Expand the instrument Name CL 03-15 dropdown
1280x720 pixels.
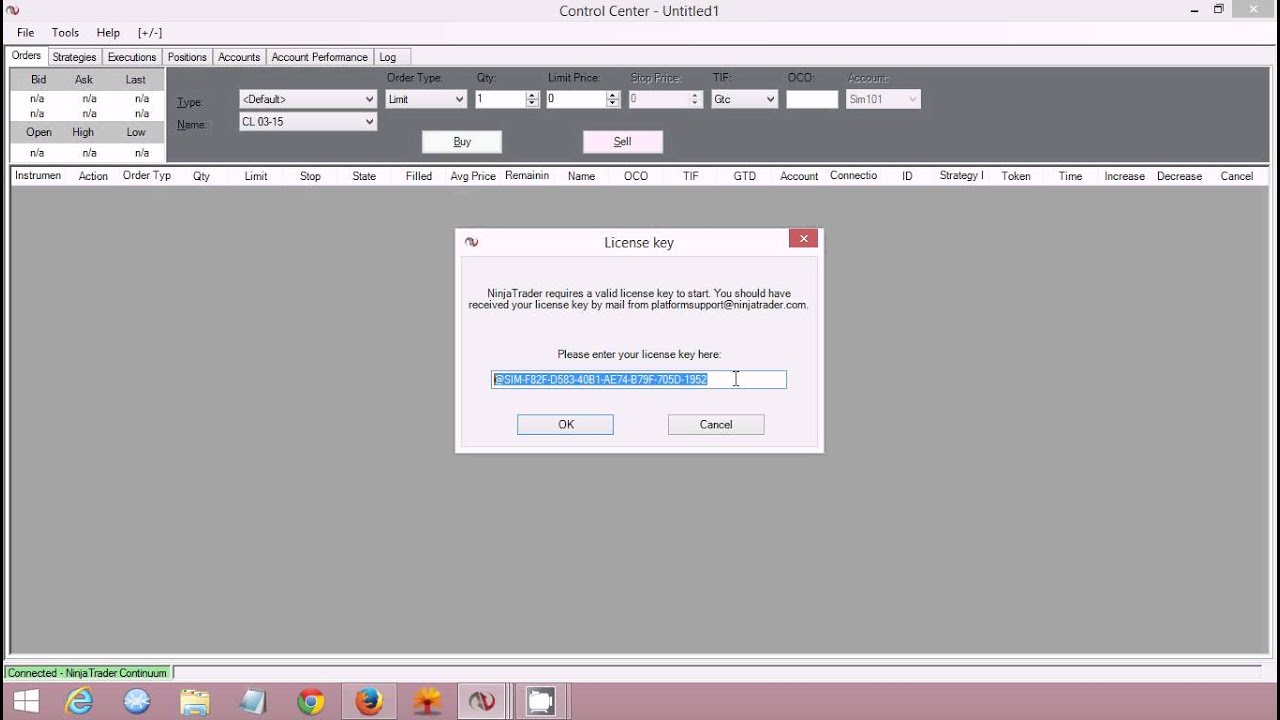(369, 122)
